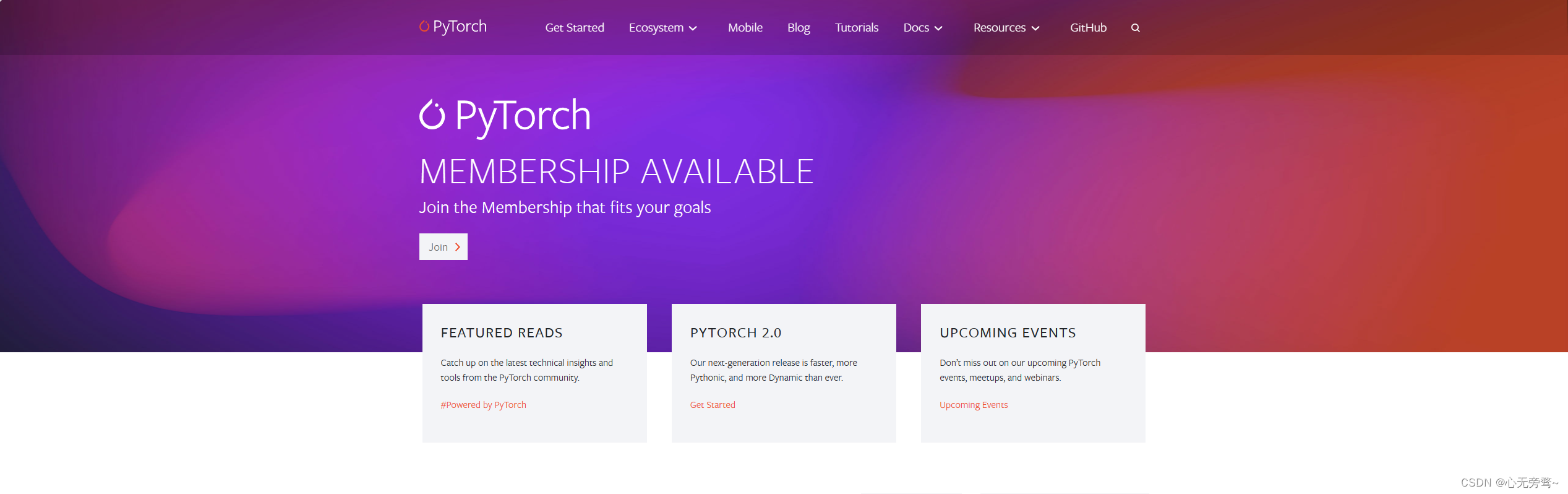This screenshot has height=494, width=1568.
Task: Follow the #Powered by PyTorch link
Action: [x=483, y=405]
